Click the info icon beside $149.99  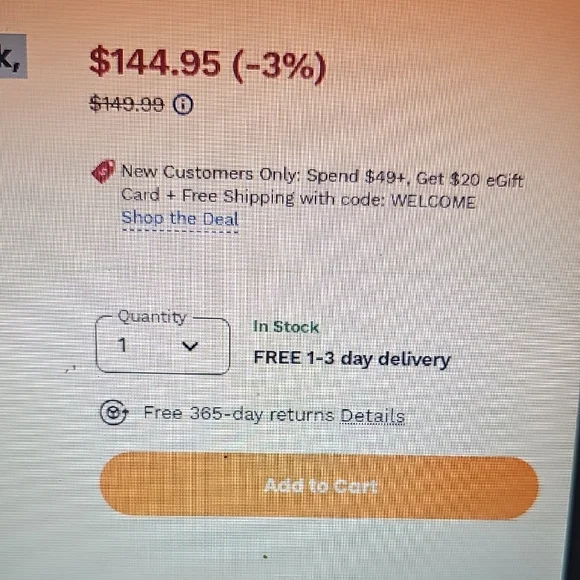tap(183, 105)
